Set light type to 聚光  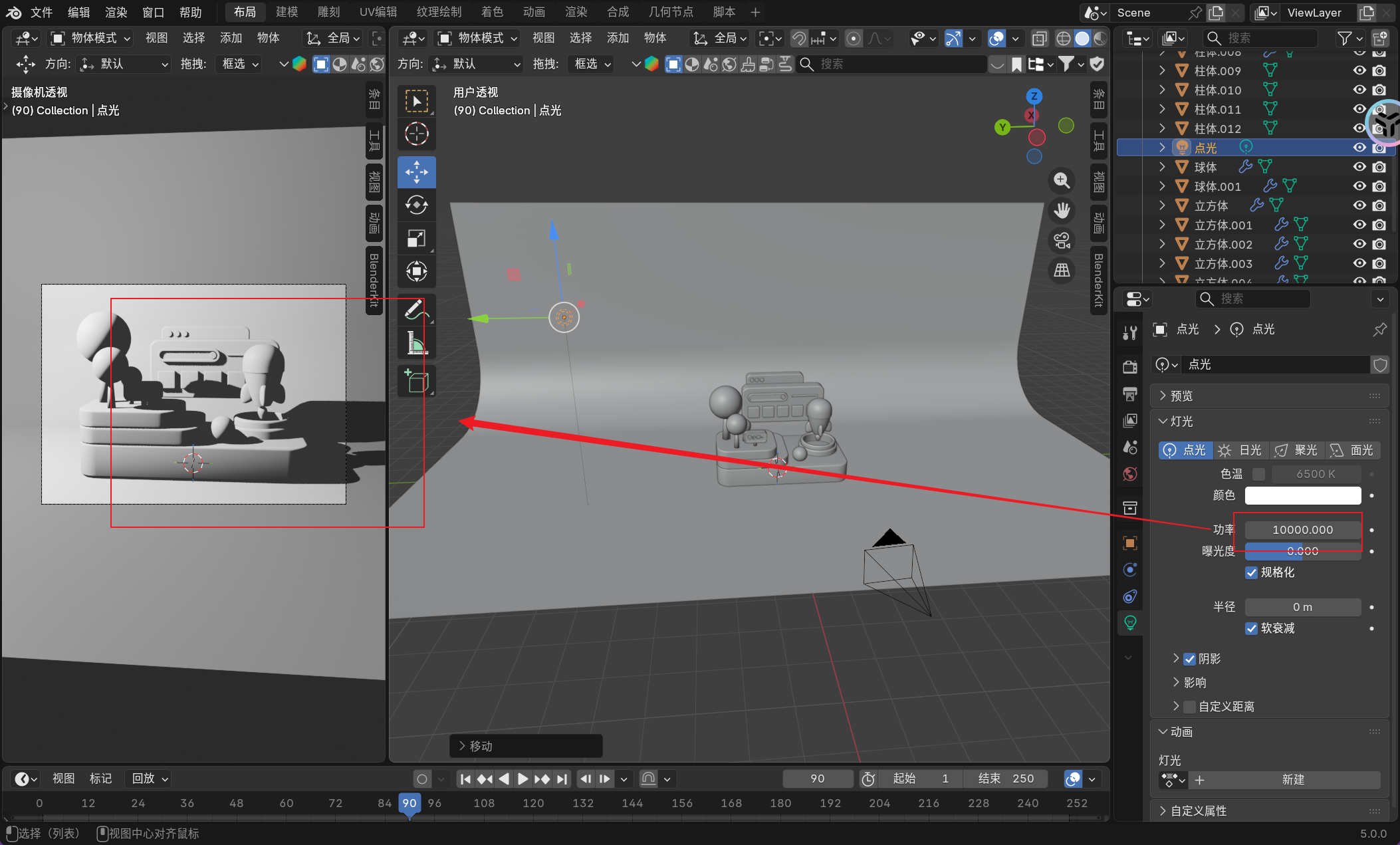pyautogui.click(x=1296, y=450)
